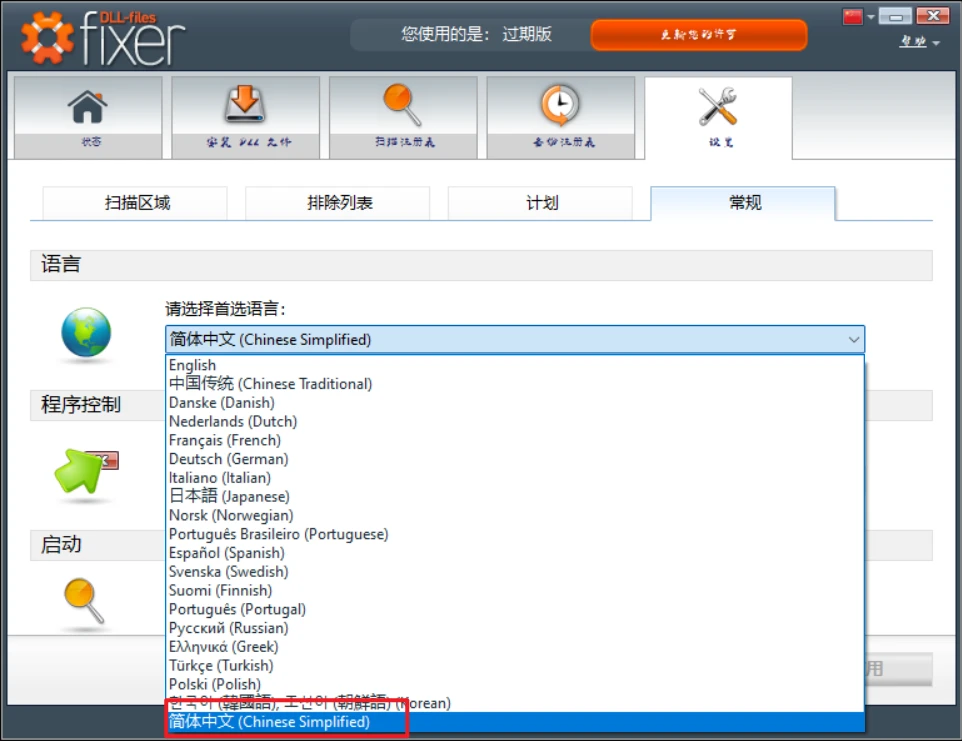Image resolution: width=962 pixels, height=741 pixels.
Task: Switch to the 扫描区域 tab
Action: coord(137,203)
